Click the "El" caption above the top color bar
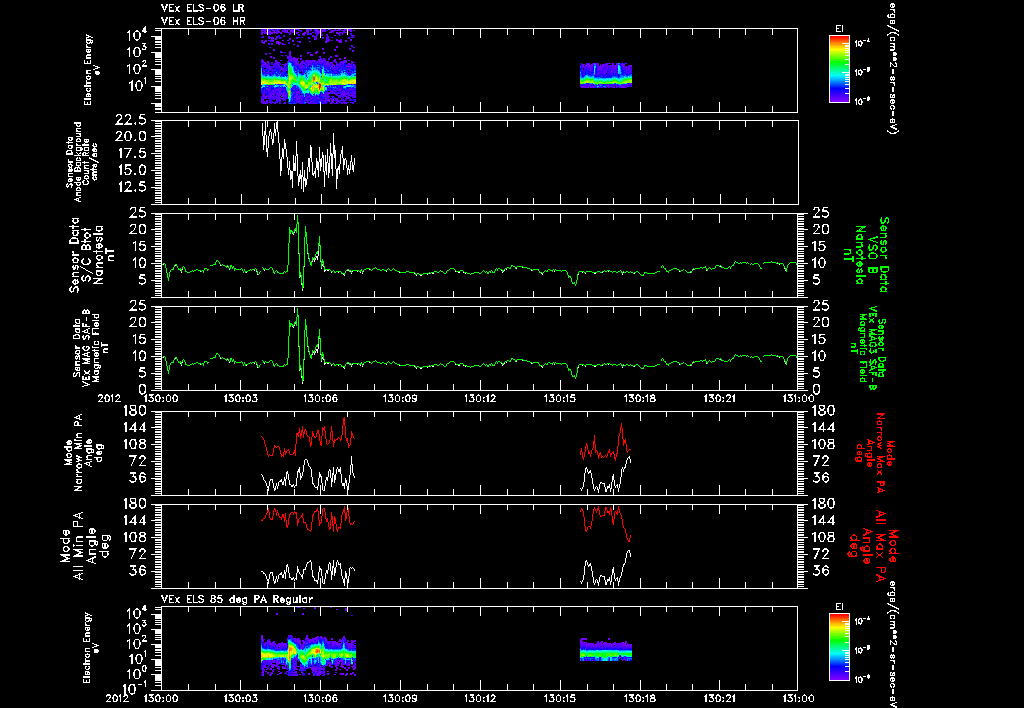 point(839,28)
